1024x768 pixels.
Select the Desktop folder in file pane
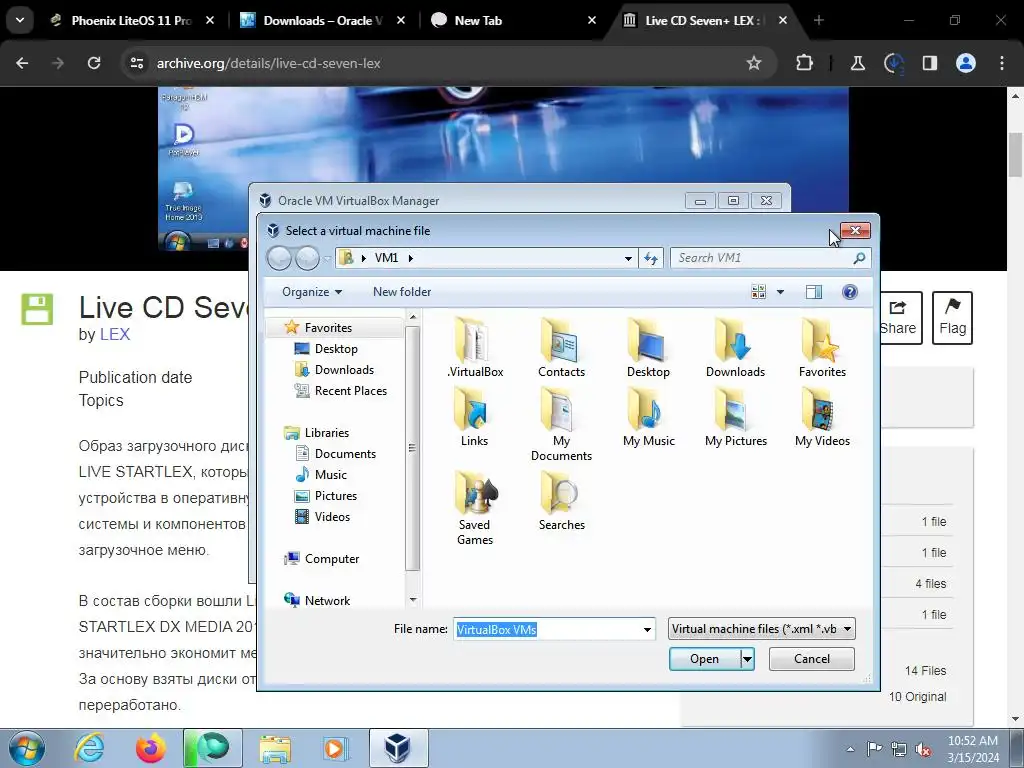click(x=648, y=347)
